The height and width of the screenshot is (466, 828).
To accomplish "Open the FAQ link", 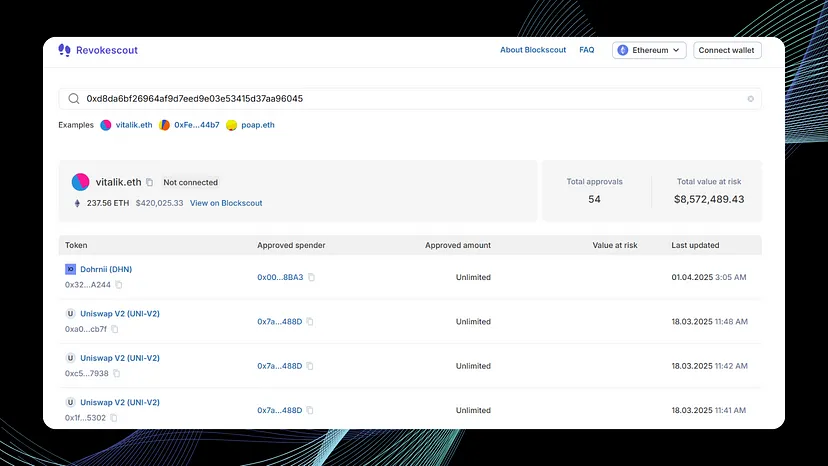I will 587,50.
